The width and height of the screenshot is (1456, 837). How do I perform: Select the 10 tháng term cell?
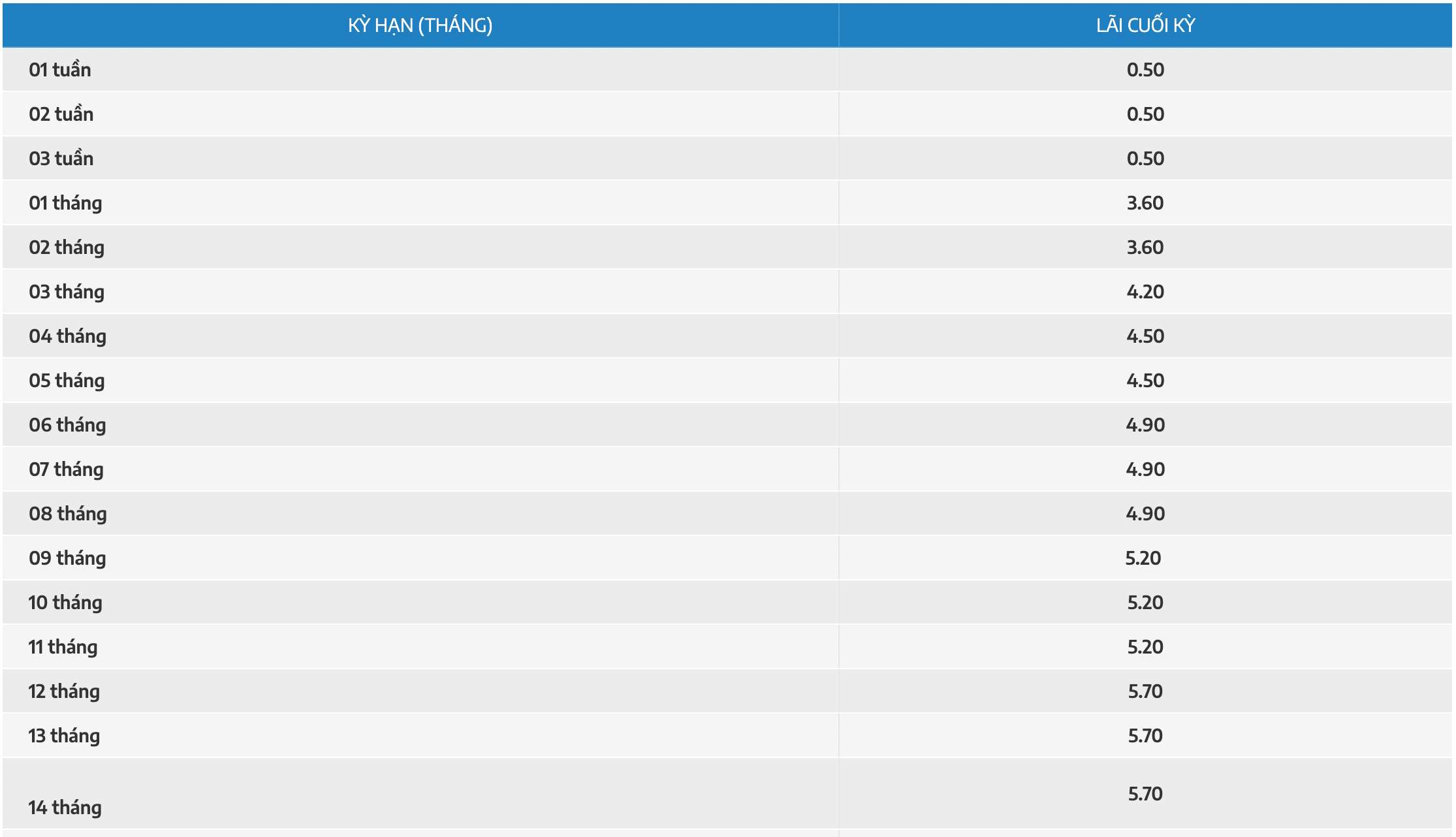[65, 603]
